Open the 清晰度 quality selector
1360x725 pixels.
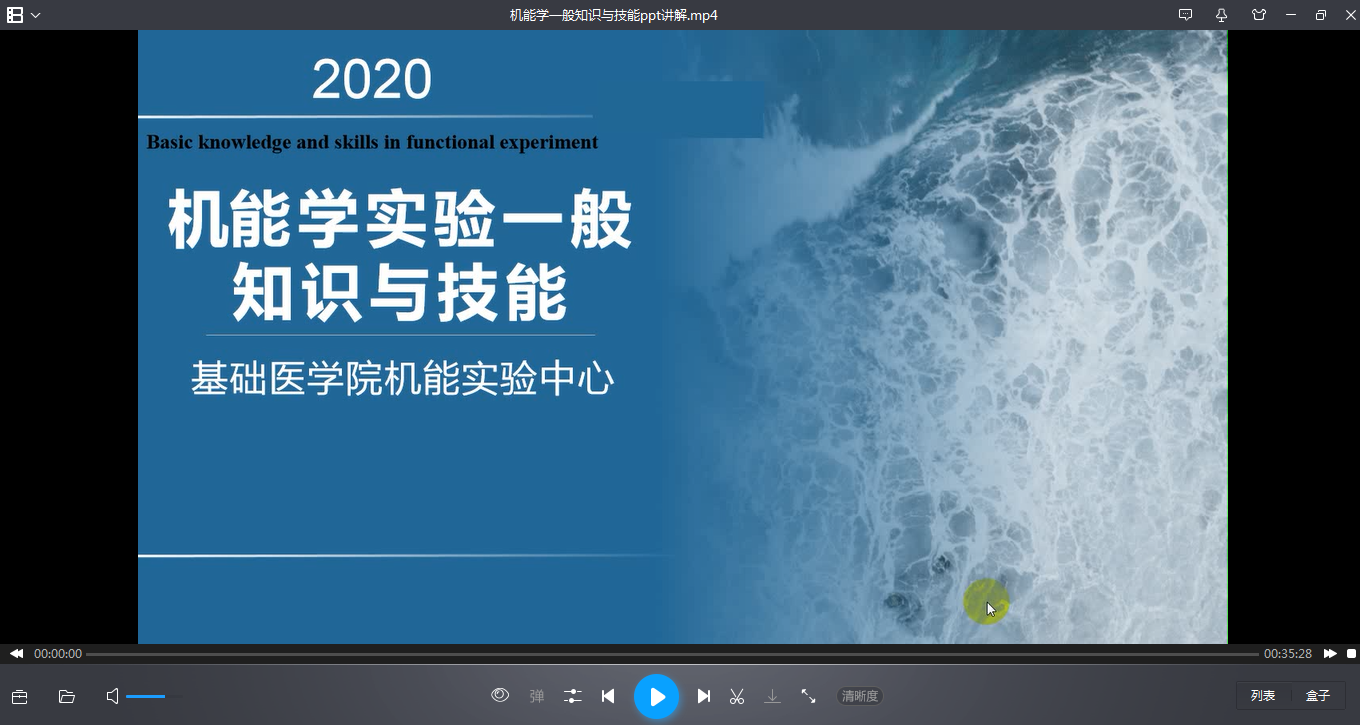tap(860, 696)
